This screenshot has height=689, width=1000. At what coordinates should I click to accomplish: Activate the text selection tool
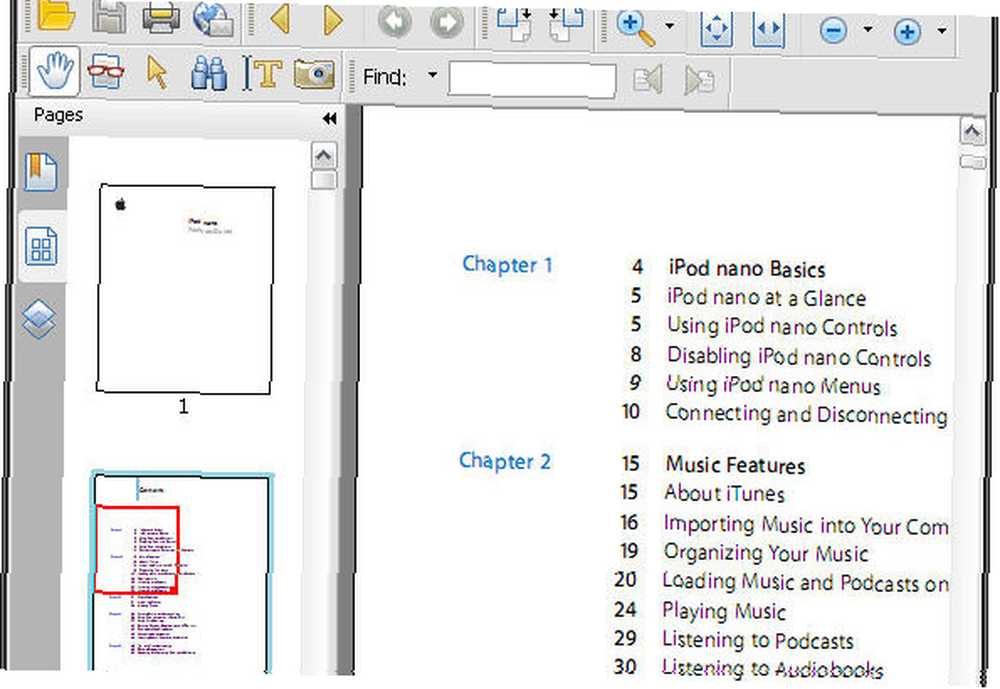tap(262, 74)
